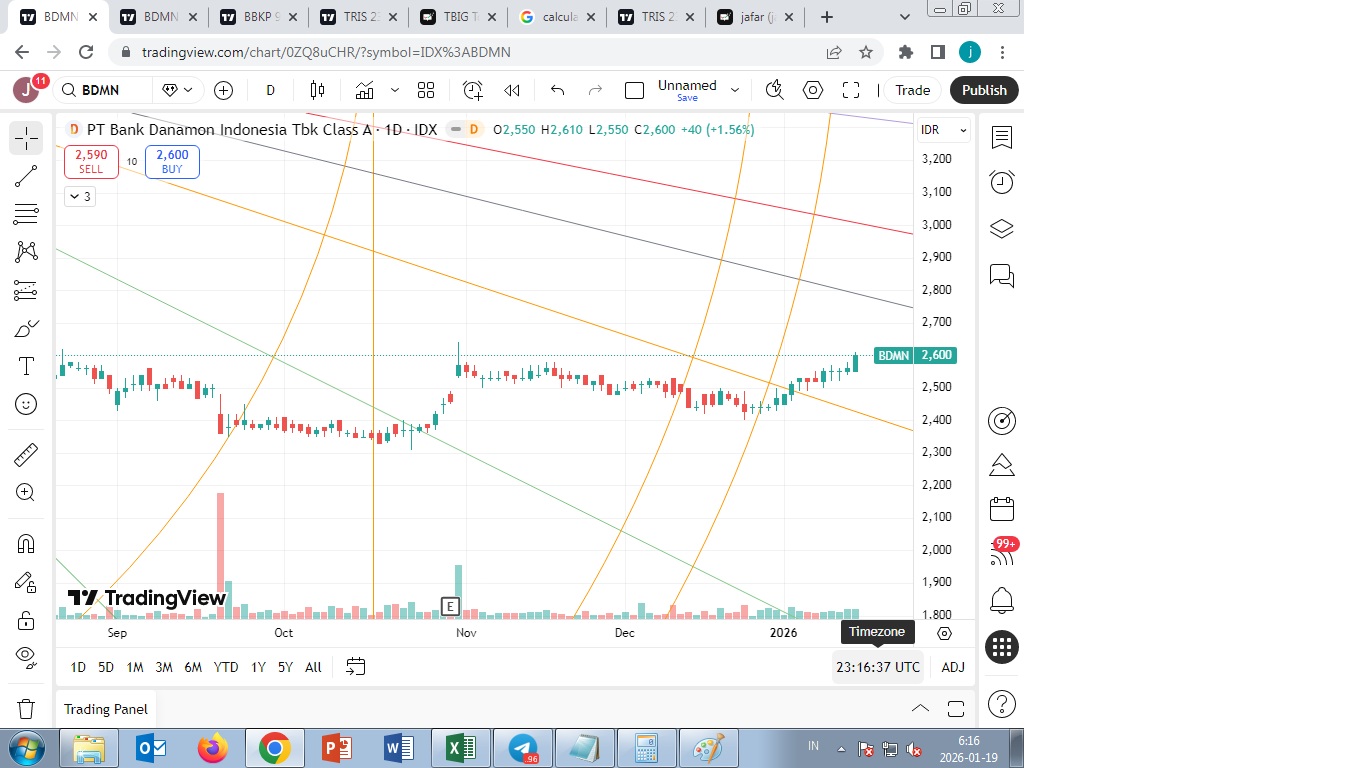Open the Fibonacci retracement tools
1360x768 pixels.
[x=26, y=214]
